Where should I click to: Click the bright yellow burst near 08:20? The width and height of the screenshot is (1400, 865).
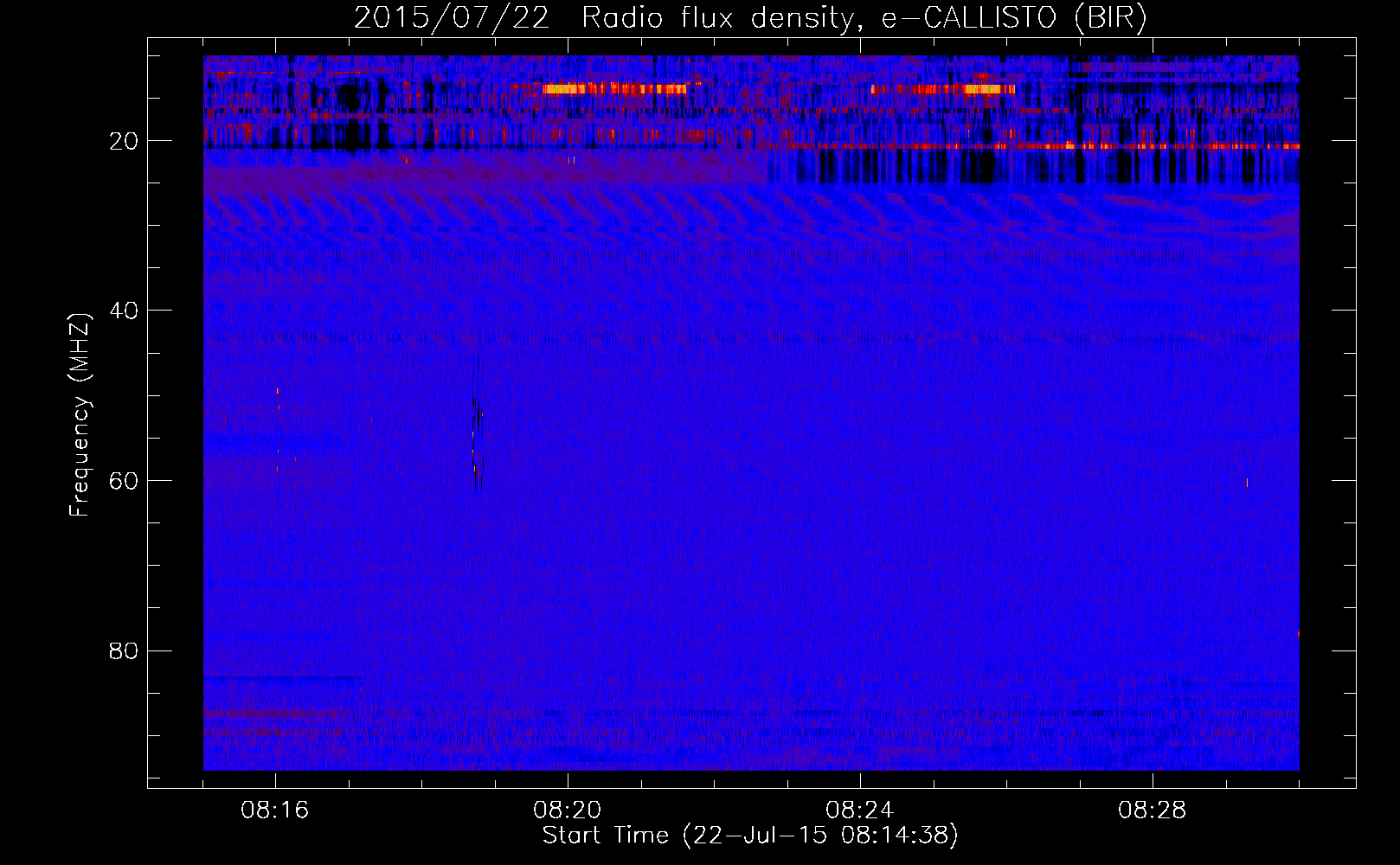(x=614, y=88)
